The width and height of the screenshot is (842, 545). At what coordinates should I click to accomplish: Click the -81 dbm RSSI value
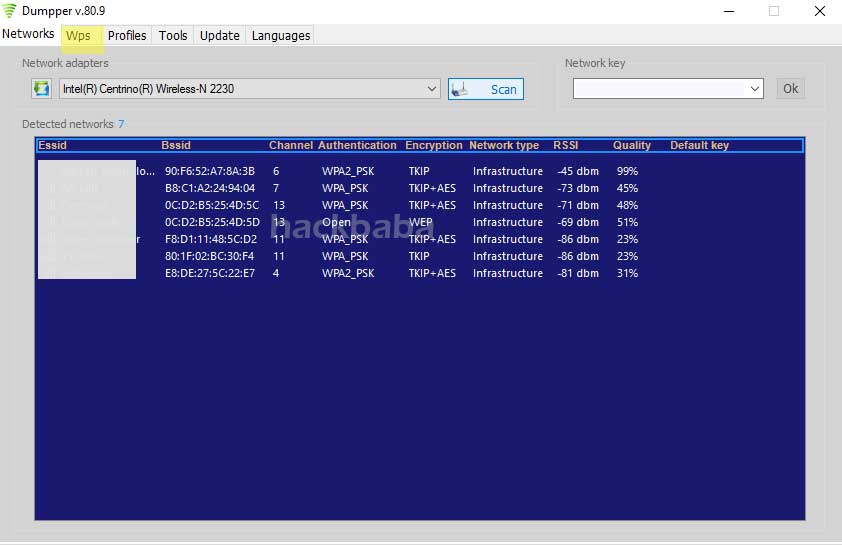coord(578,273)
